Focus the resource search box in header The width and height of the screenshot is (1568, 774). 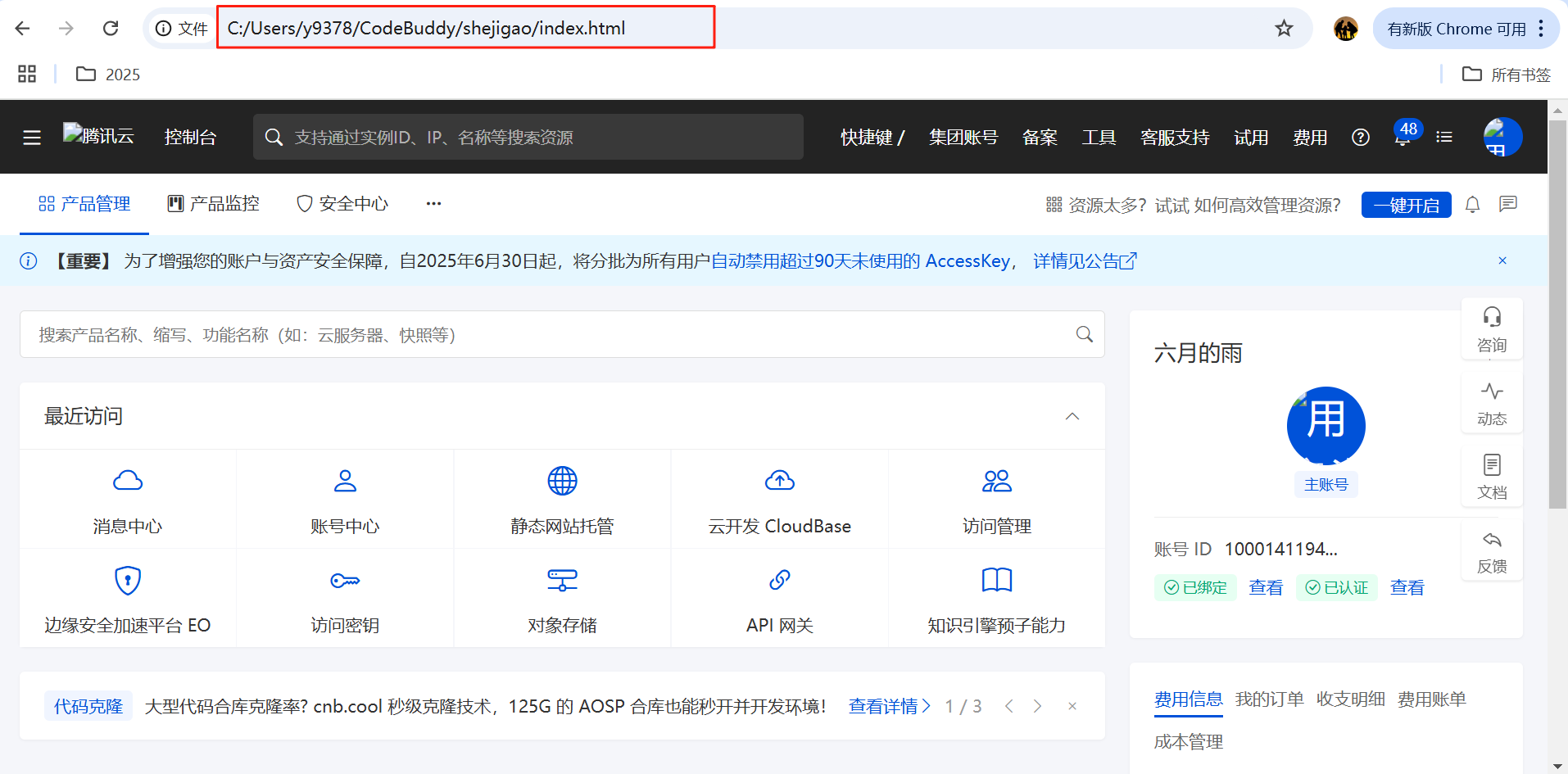point(528,137)
